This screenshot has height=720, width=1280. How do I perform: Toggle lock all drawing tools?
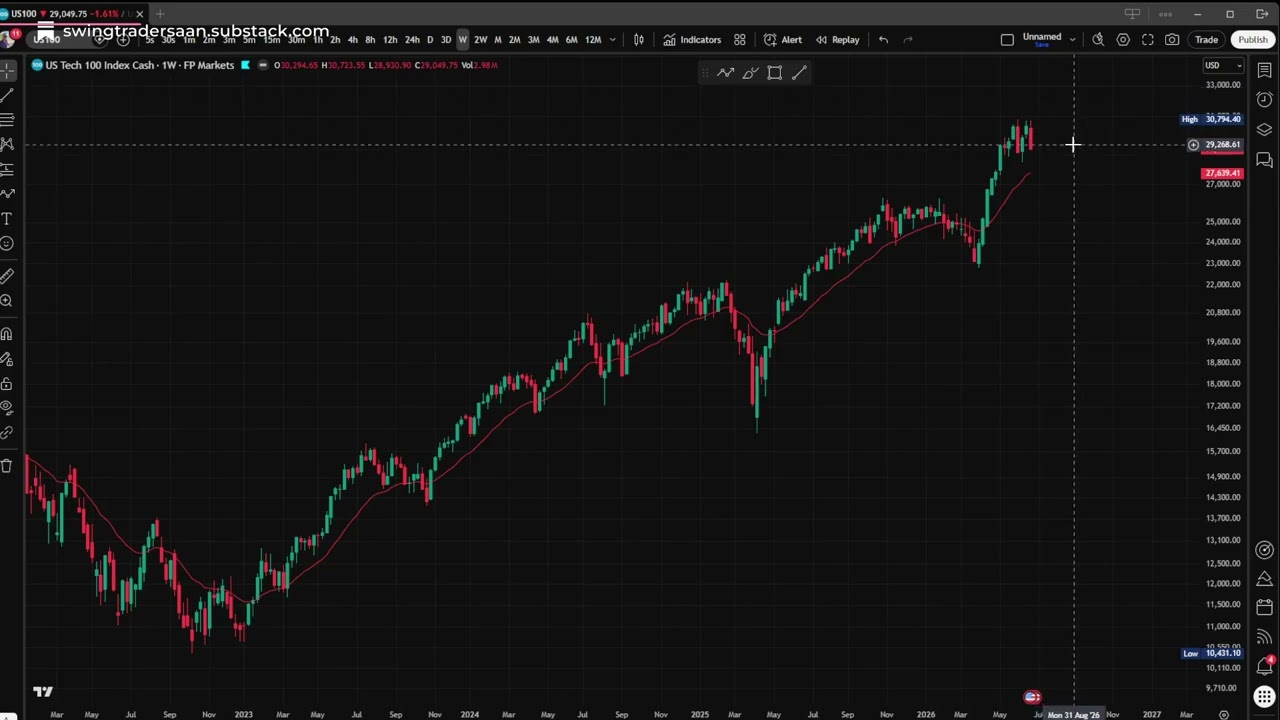click(x=7, y=384)
